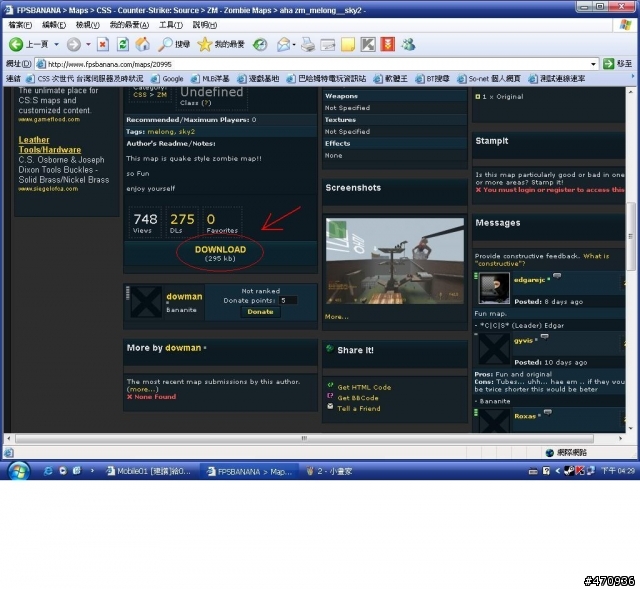Click inside the address bar URL field
This screenshot has width=640, height=589.
pos(314,64)
